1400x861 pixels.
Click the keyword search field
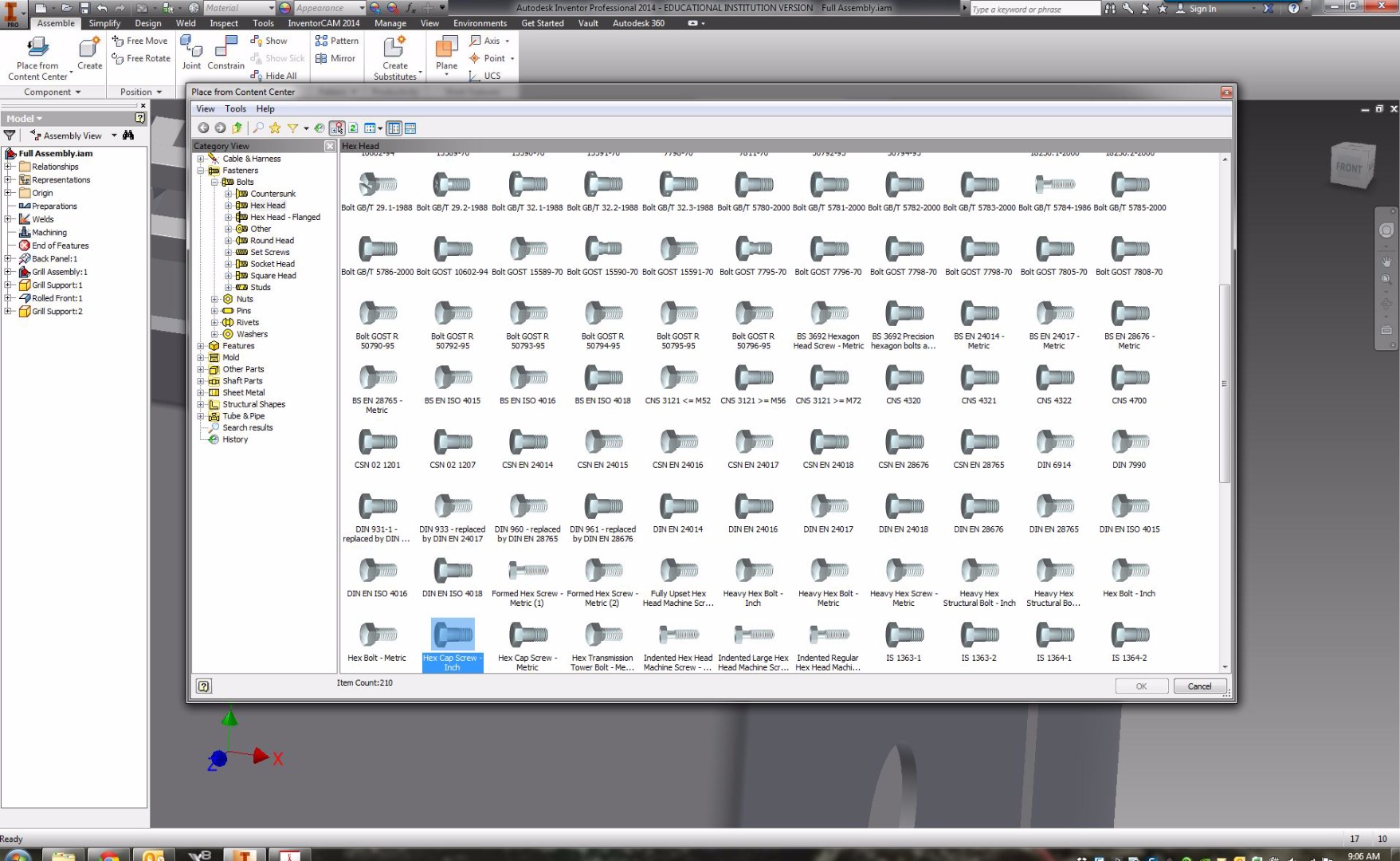click(1034, 9)
